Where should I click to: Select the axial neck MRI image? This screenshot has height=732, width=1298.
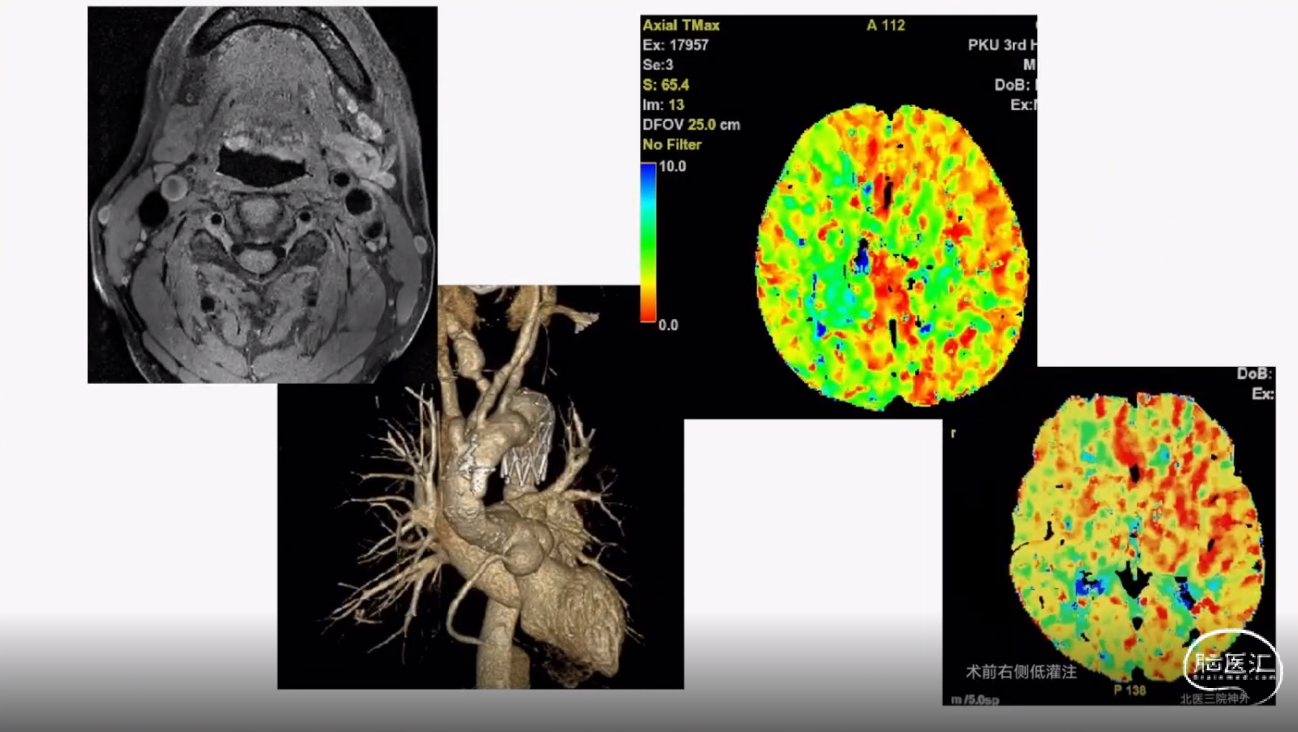(x=262, y=195)
